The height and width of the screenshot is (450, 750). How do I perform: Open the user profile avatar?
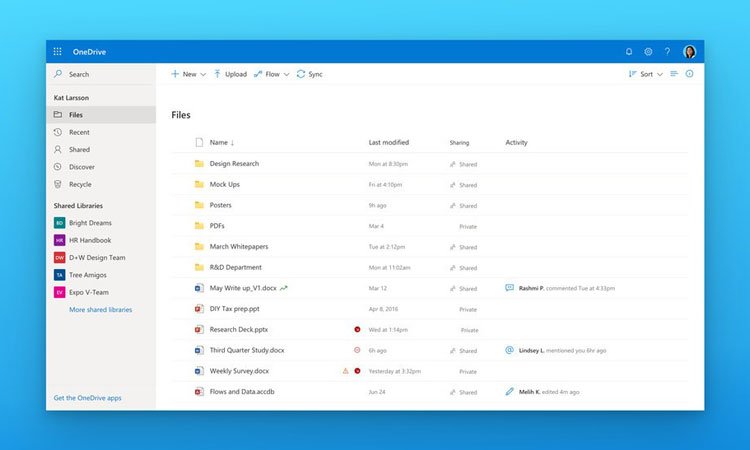point(690,51)
